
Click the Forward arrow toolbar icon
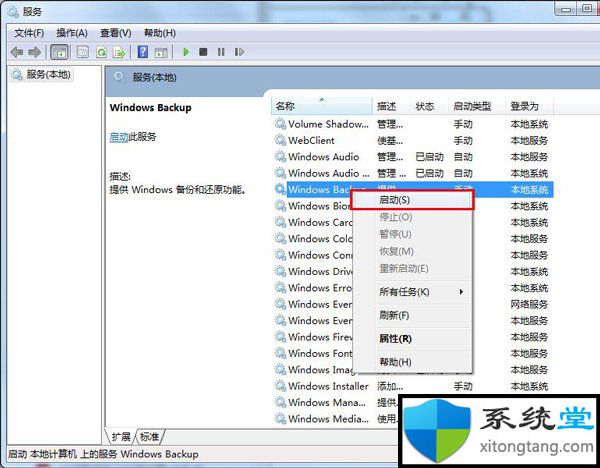35,52
